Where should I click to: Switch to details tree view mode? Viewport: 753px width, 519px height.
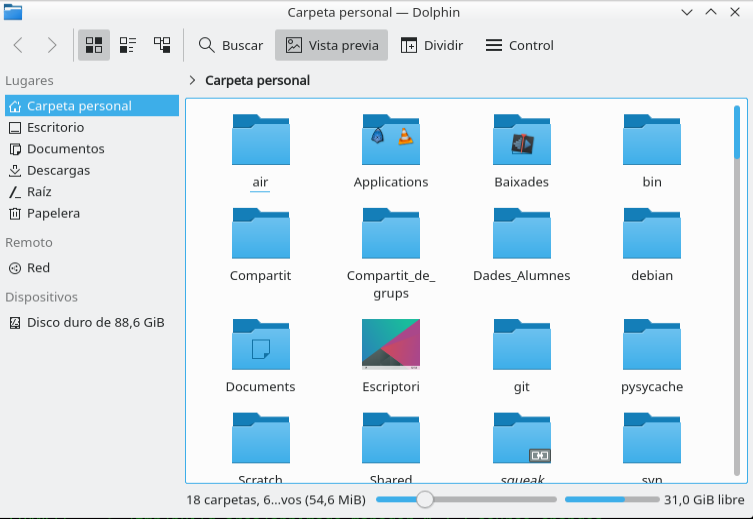coord(162,45)
